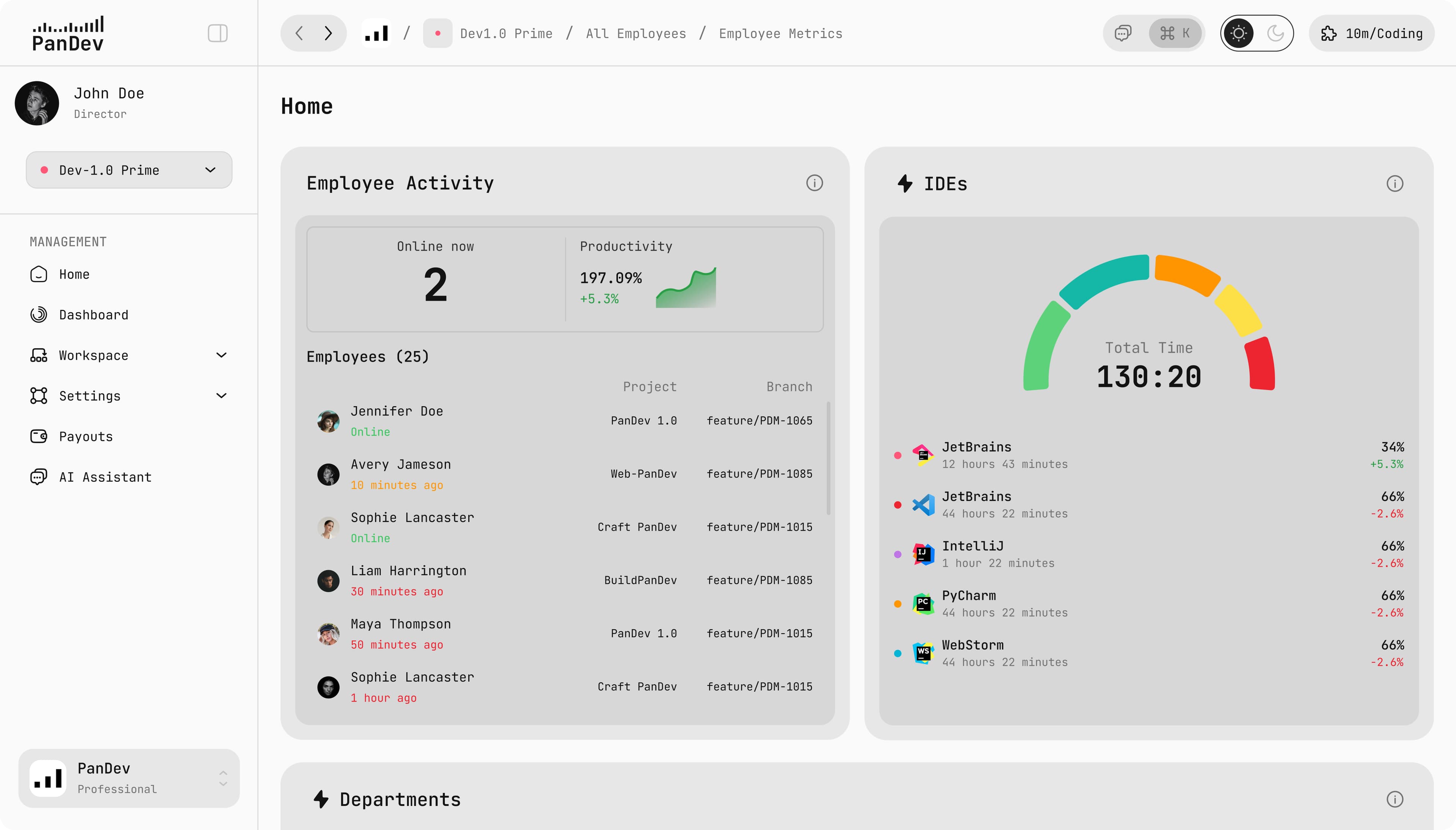Click the forward navigation arrow

click(328, 33)
